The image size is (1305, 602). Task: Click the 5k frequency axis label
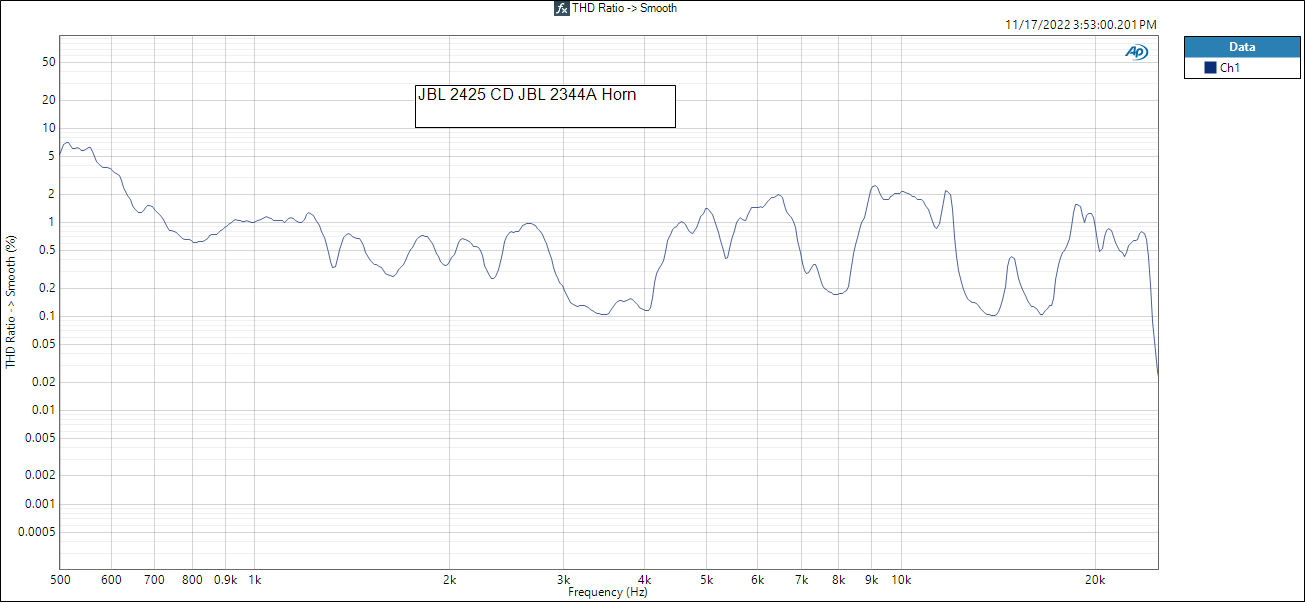708,579
